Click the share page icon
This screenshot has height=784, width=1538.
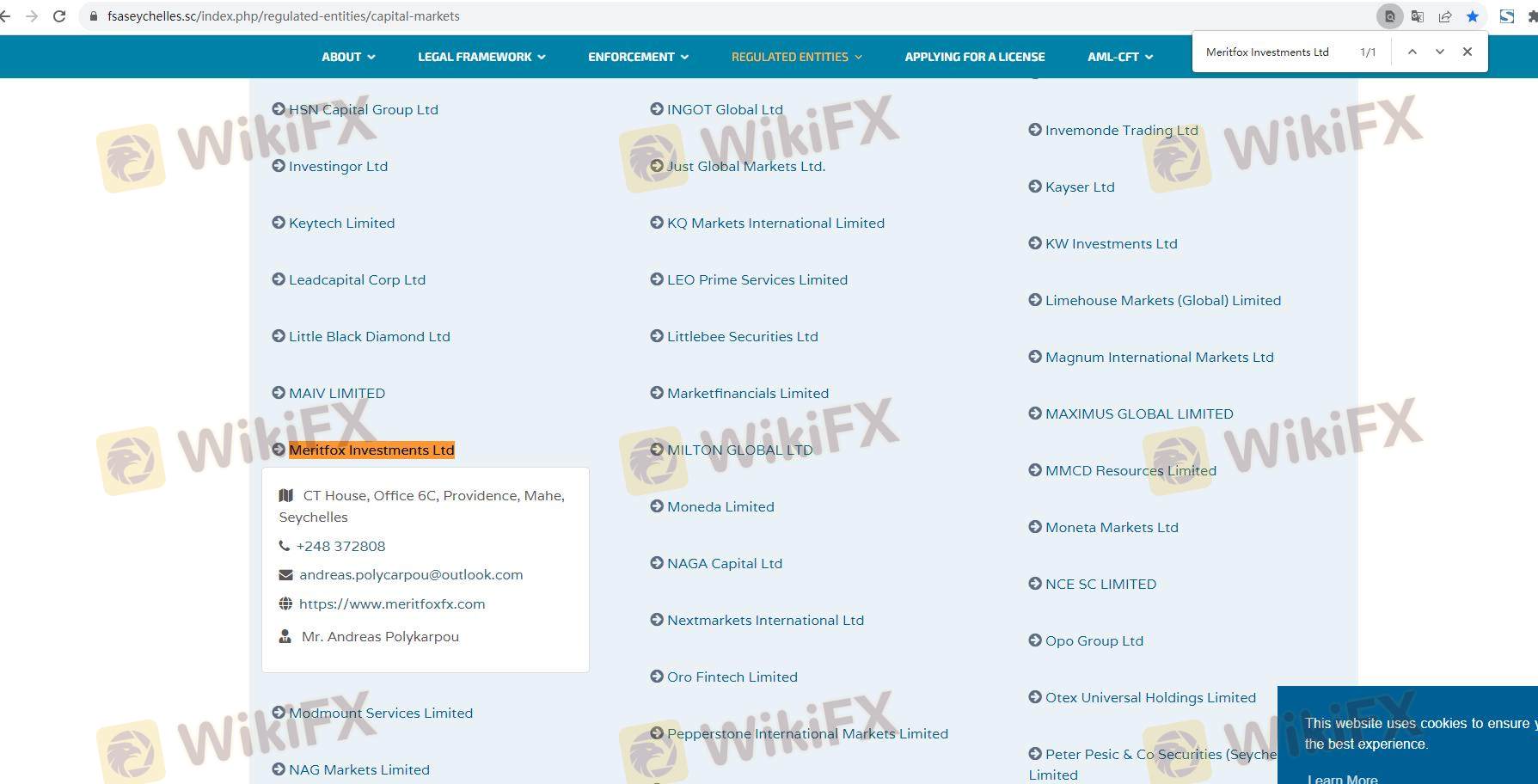[1445, 16]
